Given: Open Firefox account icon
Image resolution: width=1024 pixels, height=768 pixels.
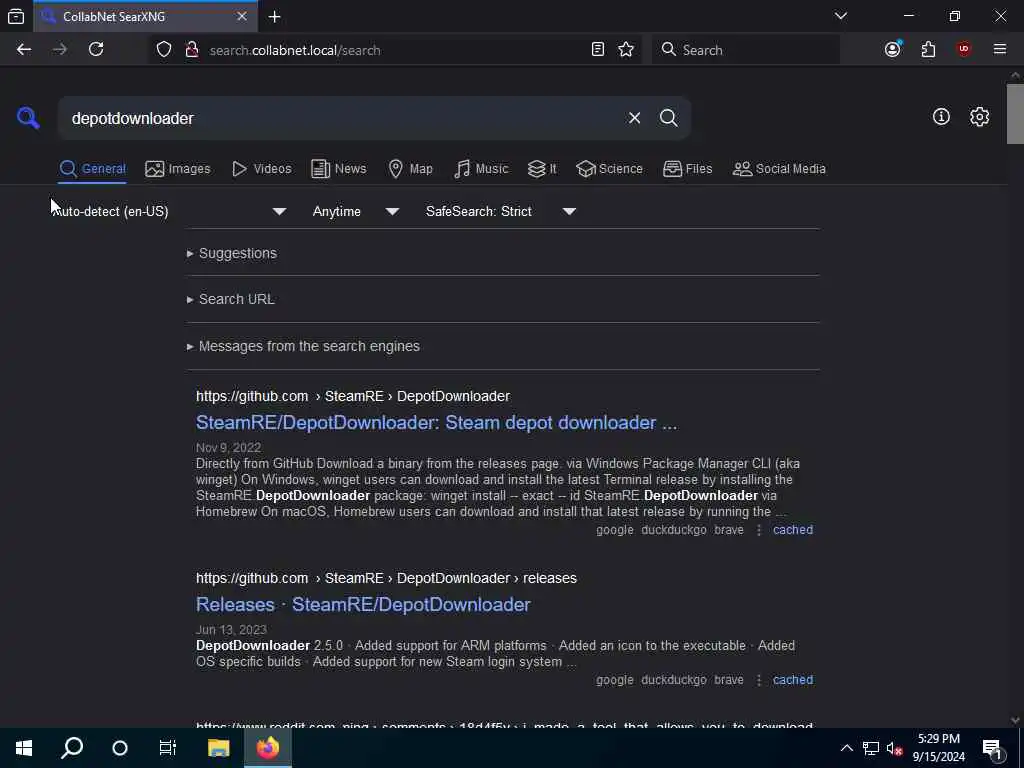Looking at the screenshot, I should tap(893, 50).
